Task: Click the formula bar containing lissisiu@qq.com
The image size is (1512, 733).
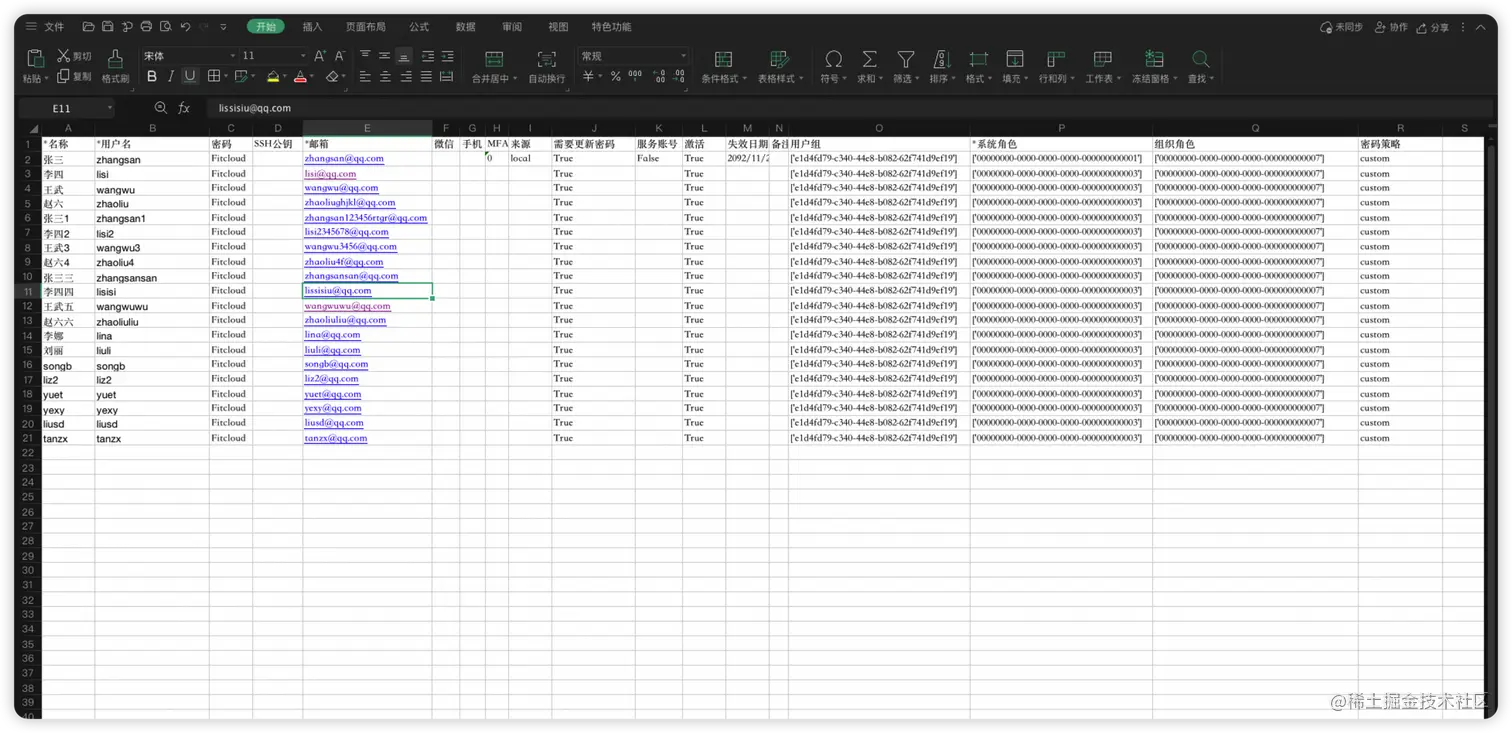Action: point(850,108)
